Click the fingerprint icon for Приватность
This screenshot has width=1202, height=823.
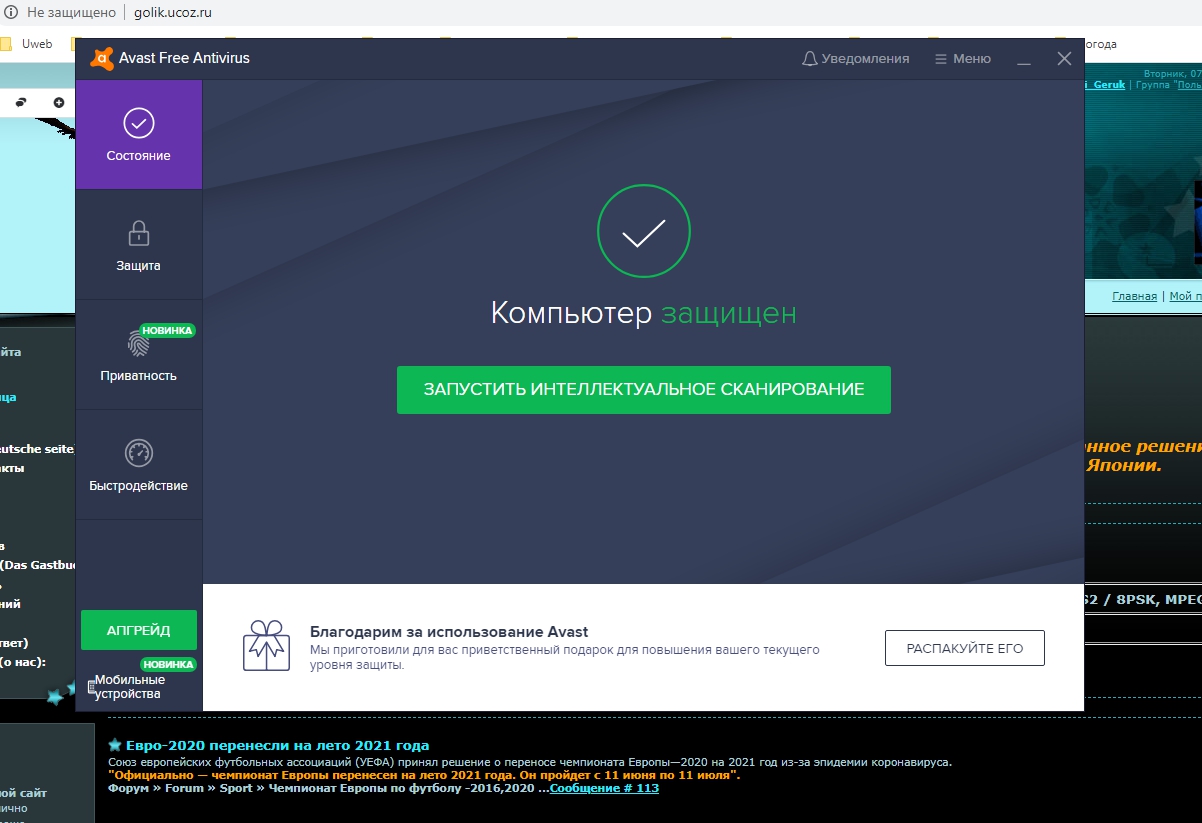(x=139, y=344)
